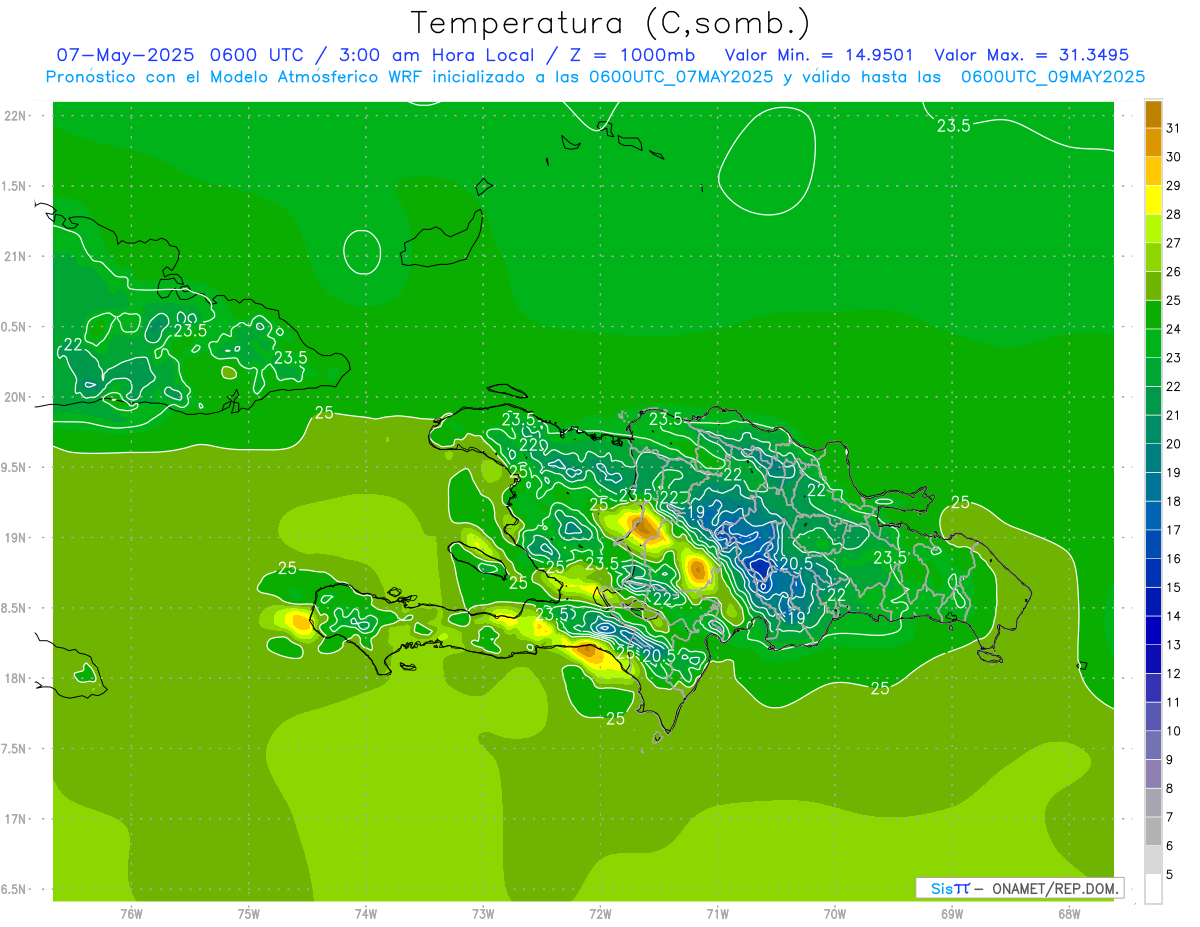
Task: Click the 'Valor Min. = 14.9501' text
Action: (x=819, y=55)
